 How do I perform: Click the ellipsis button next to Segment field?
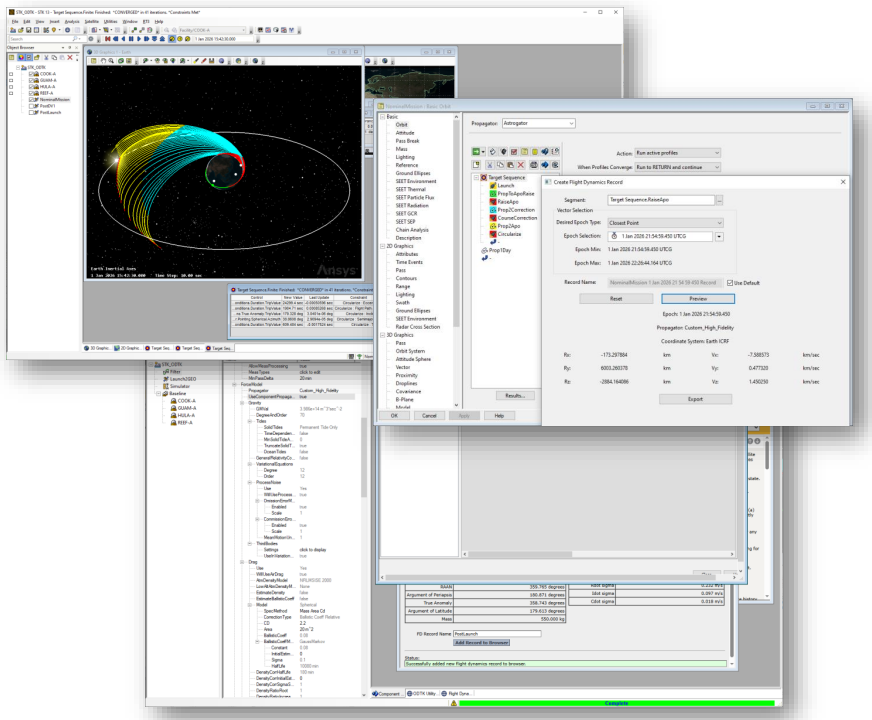[718, 201]
